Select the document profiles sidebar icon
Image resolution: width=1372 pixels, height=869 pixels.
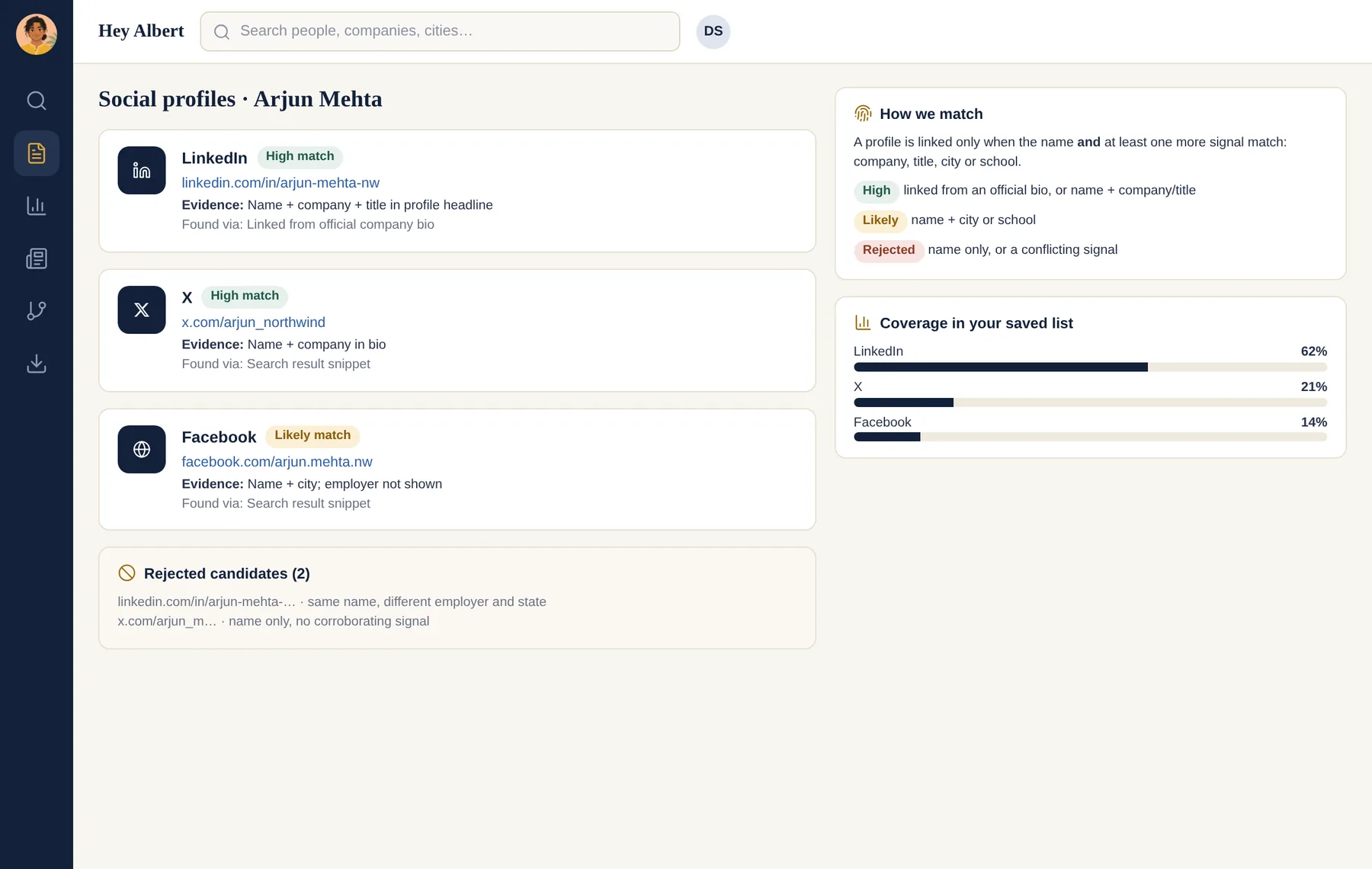37,153
